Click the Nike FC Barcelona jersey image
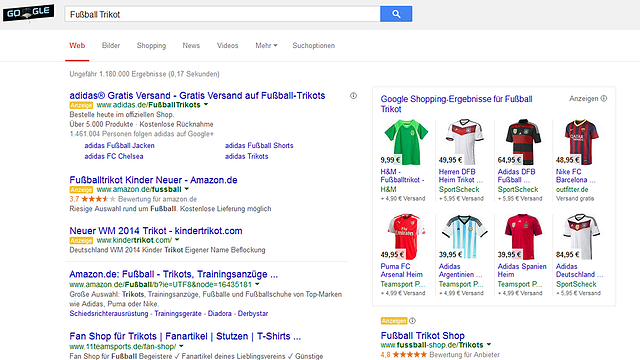This screenshot has width=640, height=360. (581, 142)
